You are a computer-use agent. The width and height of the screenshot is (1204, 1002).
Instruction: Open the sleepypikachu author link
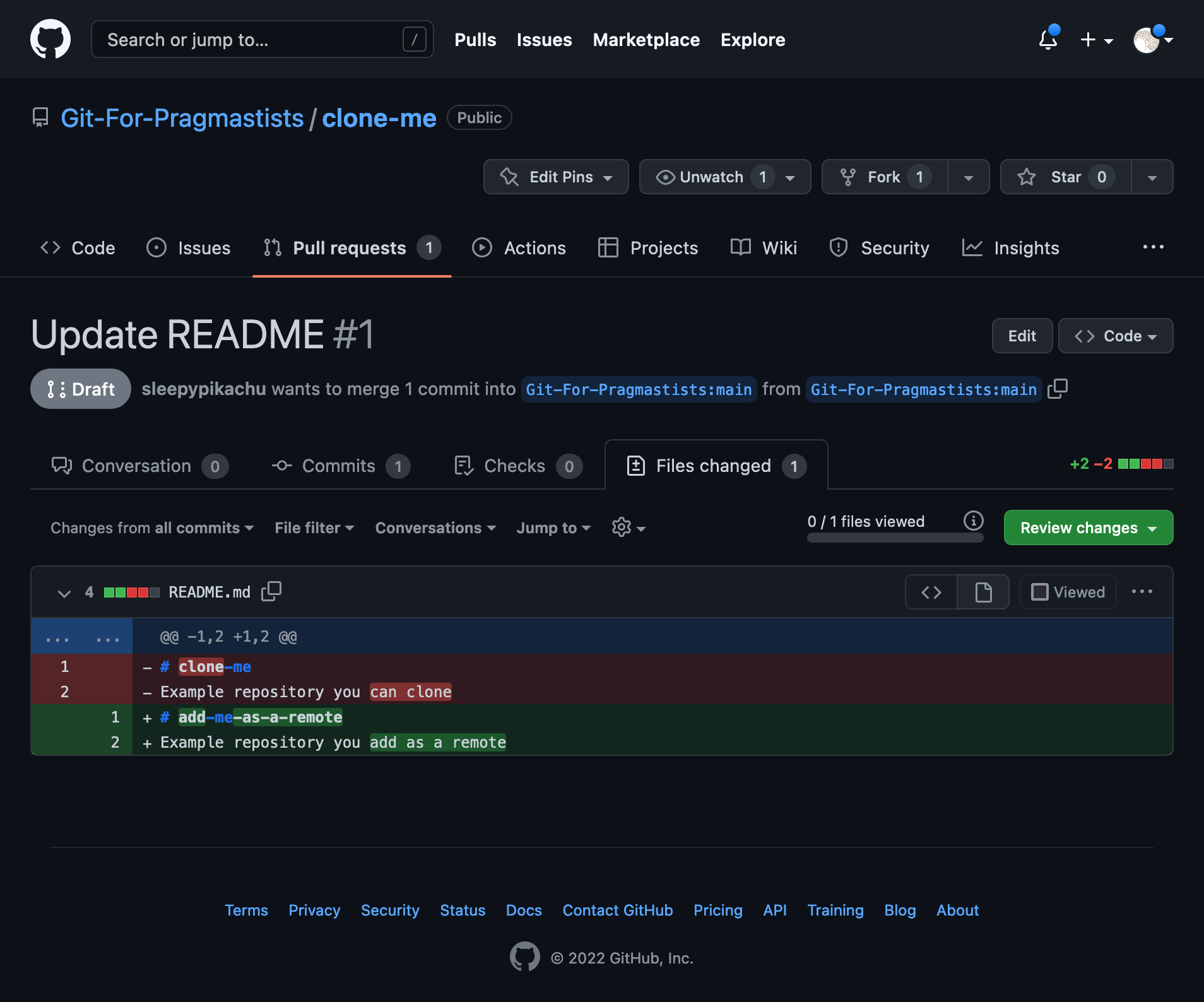(204, 389)
